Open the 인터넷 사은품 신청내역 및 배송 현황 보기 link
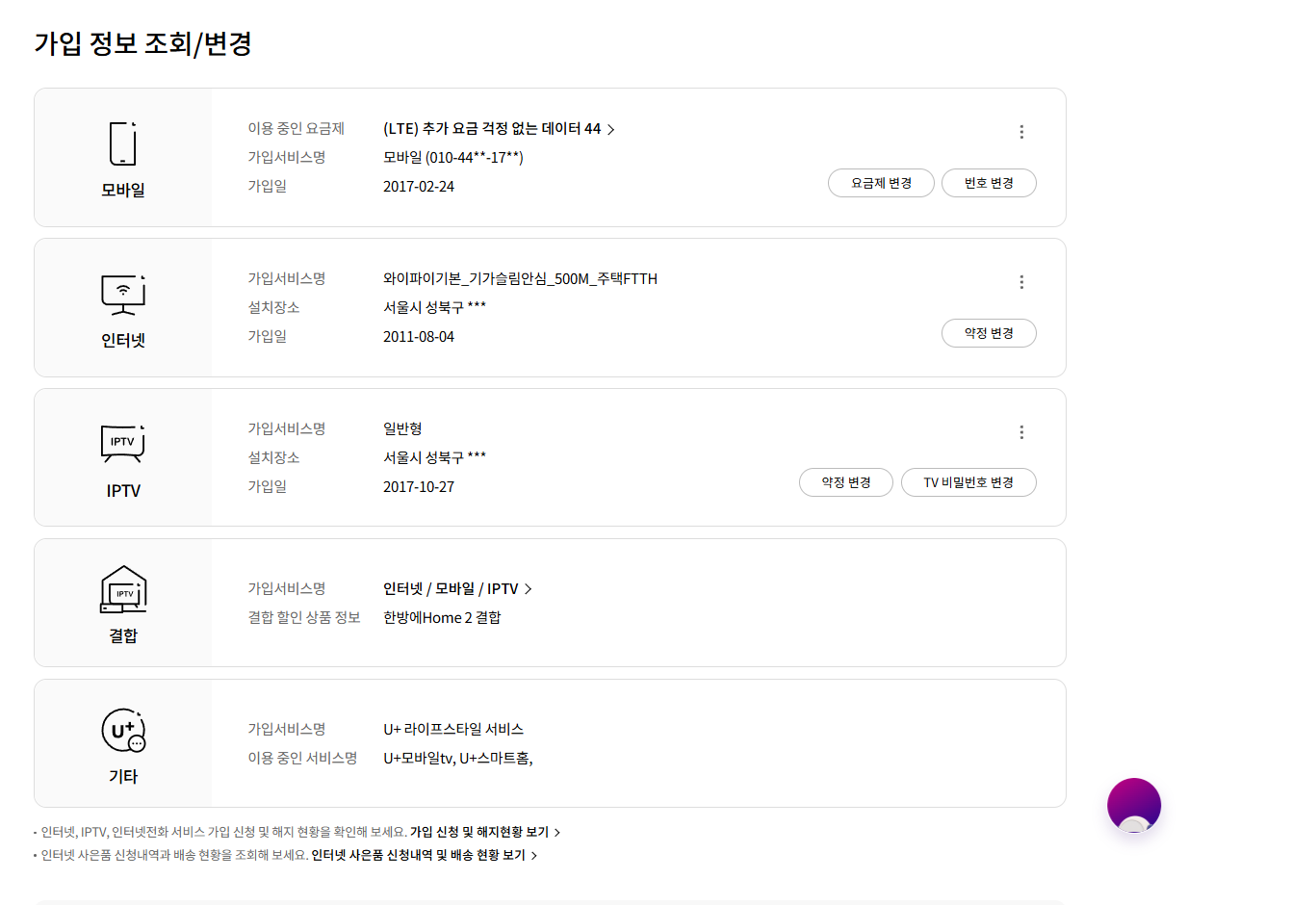Screen dimensions: 1316x905 coord(424,855)
